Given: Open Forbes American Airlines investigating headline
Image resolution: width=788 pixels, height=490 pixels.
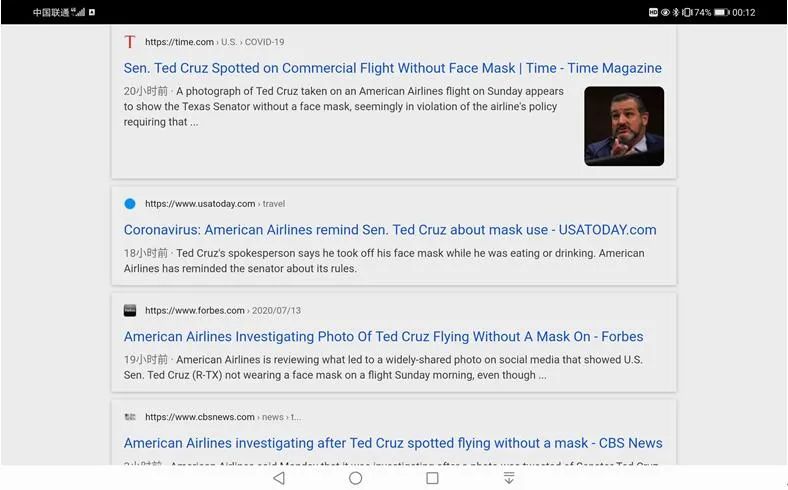Looking at the screenshot, I should coord(383,337).
